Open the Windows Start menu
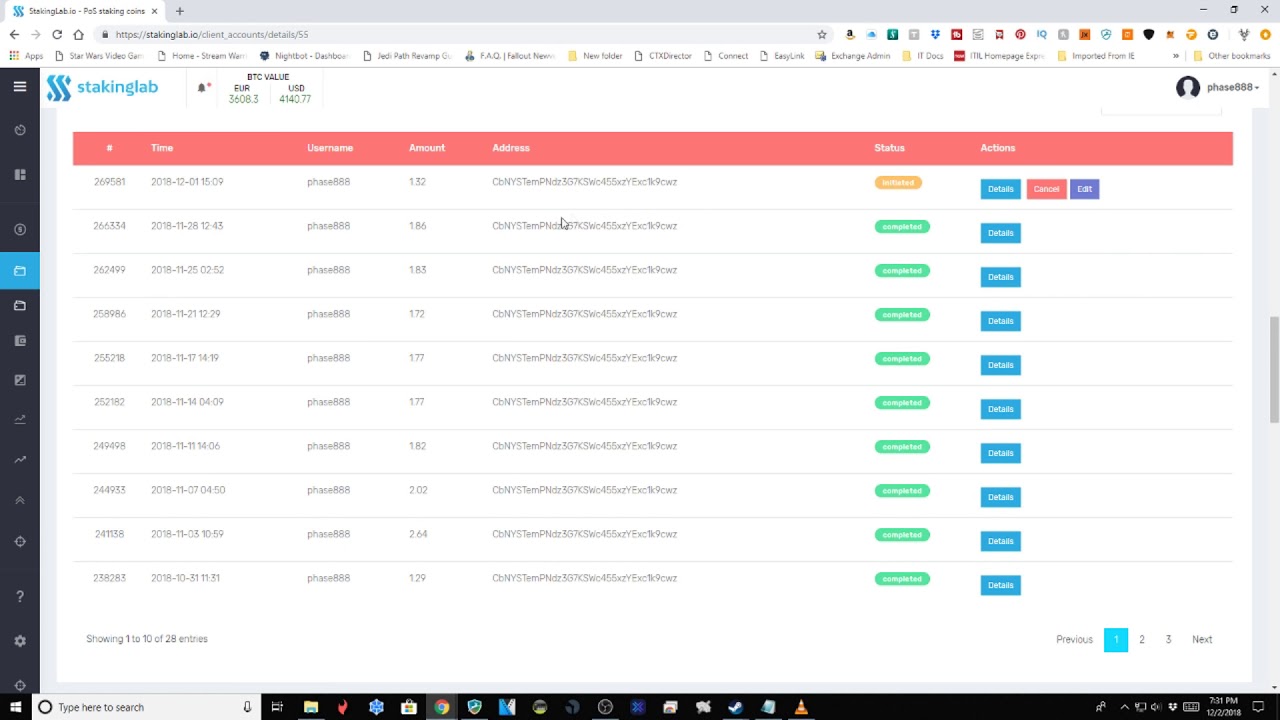 coord(15,707)
